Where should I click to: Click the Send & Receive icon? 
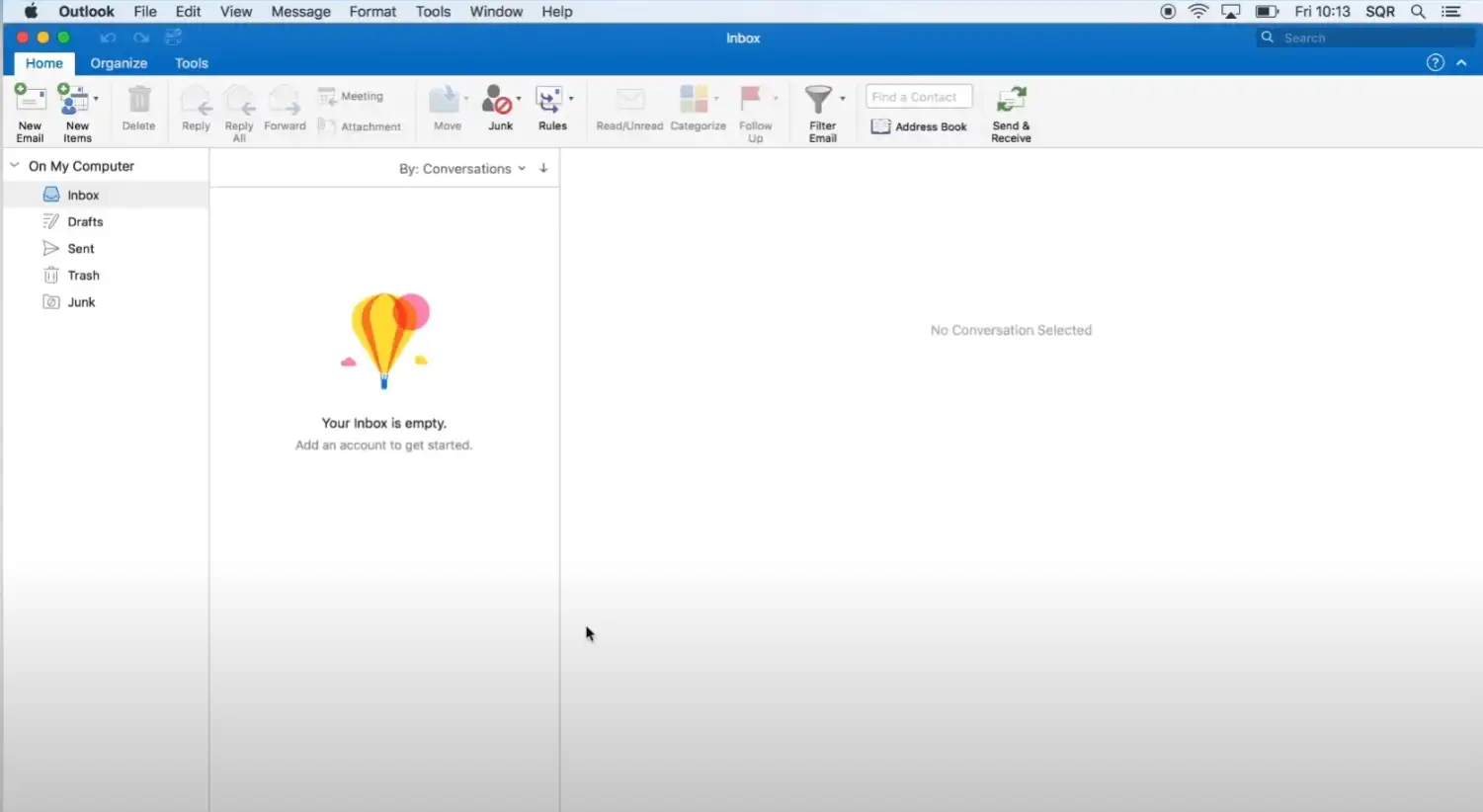coord(1011,102)
